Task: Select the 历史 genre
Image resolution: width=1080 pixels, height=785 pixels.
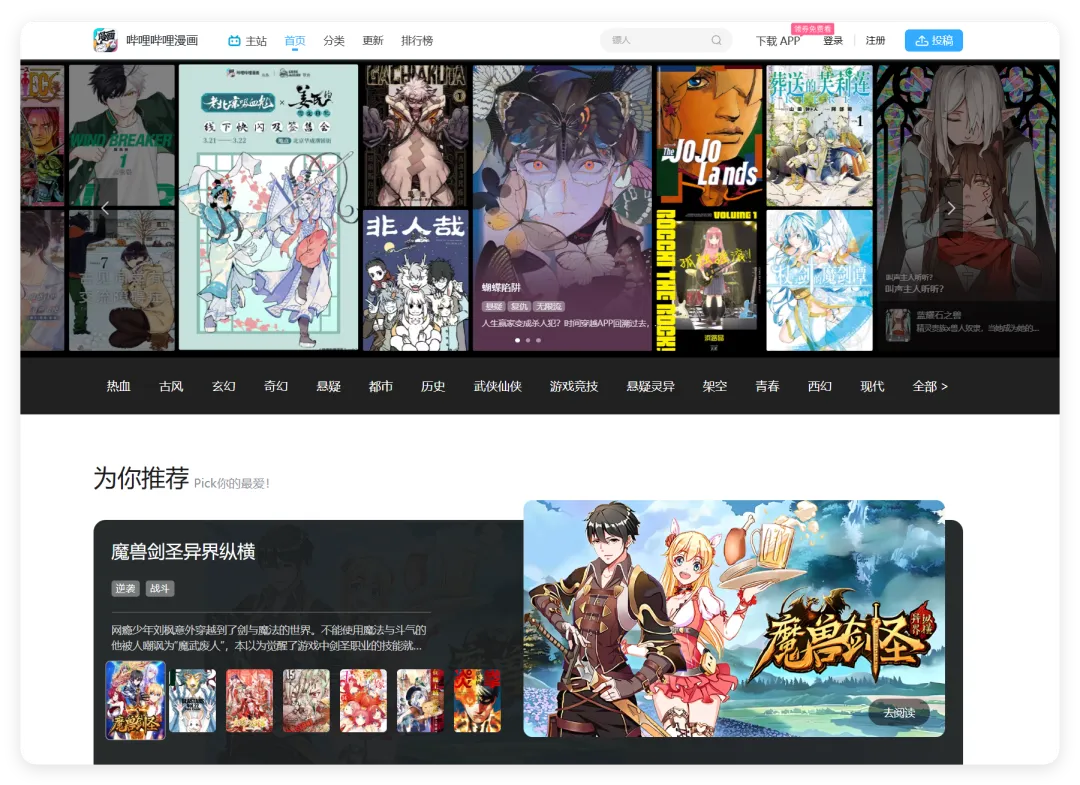Action: click(433, 386)
